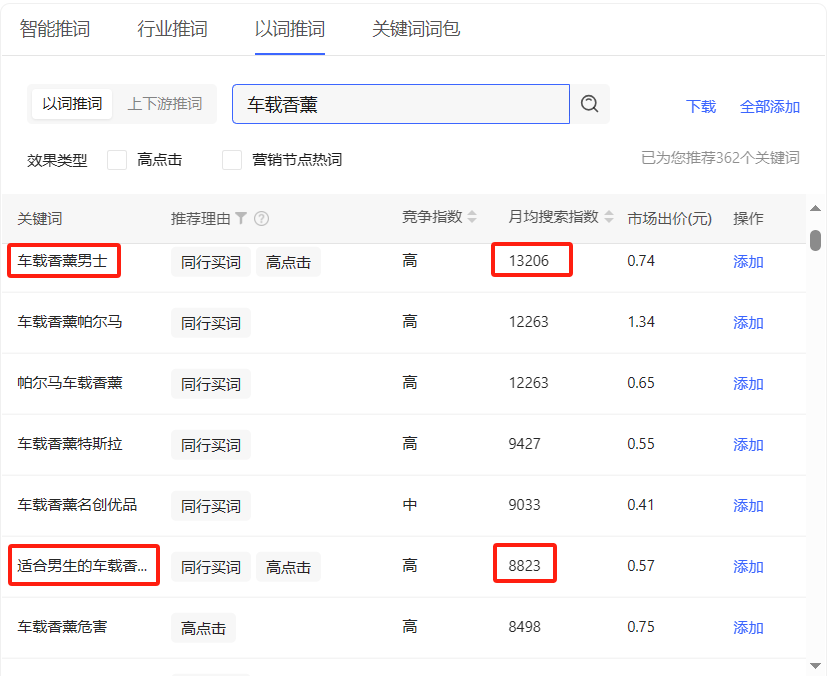Click search index value 8823
The height and width of the screenshot is (676, 829).
524,566
